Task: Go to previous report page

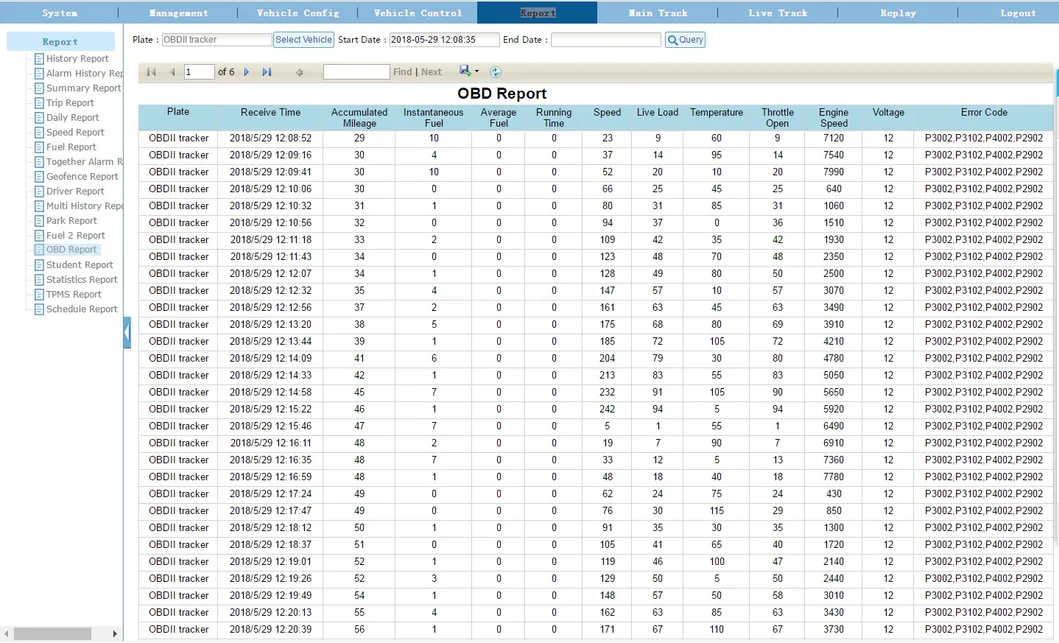Action: 172,72
